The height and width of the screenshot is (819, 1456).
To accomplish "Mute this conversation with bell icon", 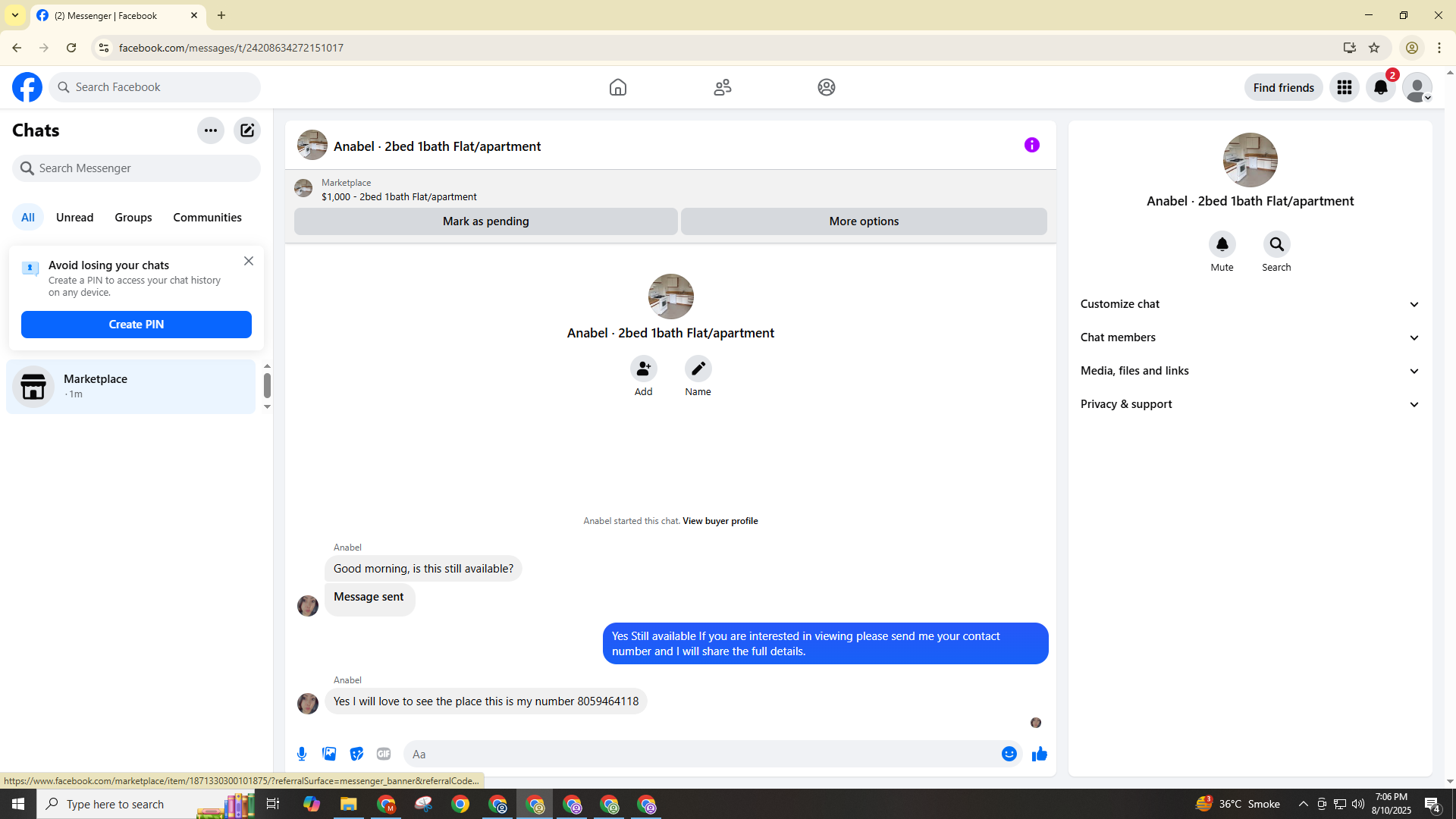I will pyautogui.click(x=1222, y=244).
